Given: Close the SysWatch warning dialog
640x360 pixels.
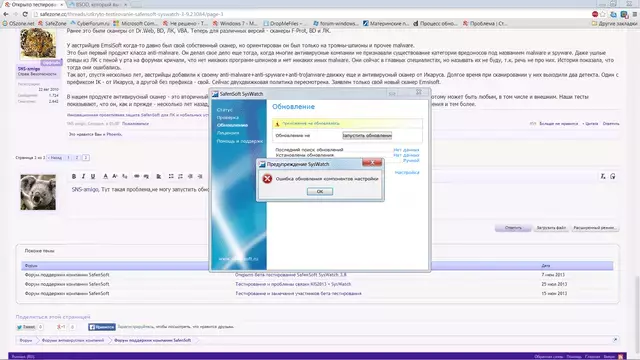Looking at the screenshot, I should [x=372, y=163].
